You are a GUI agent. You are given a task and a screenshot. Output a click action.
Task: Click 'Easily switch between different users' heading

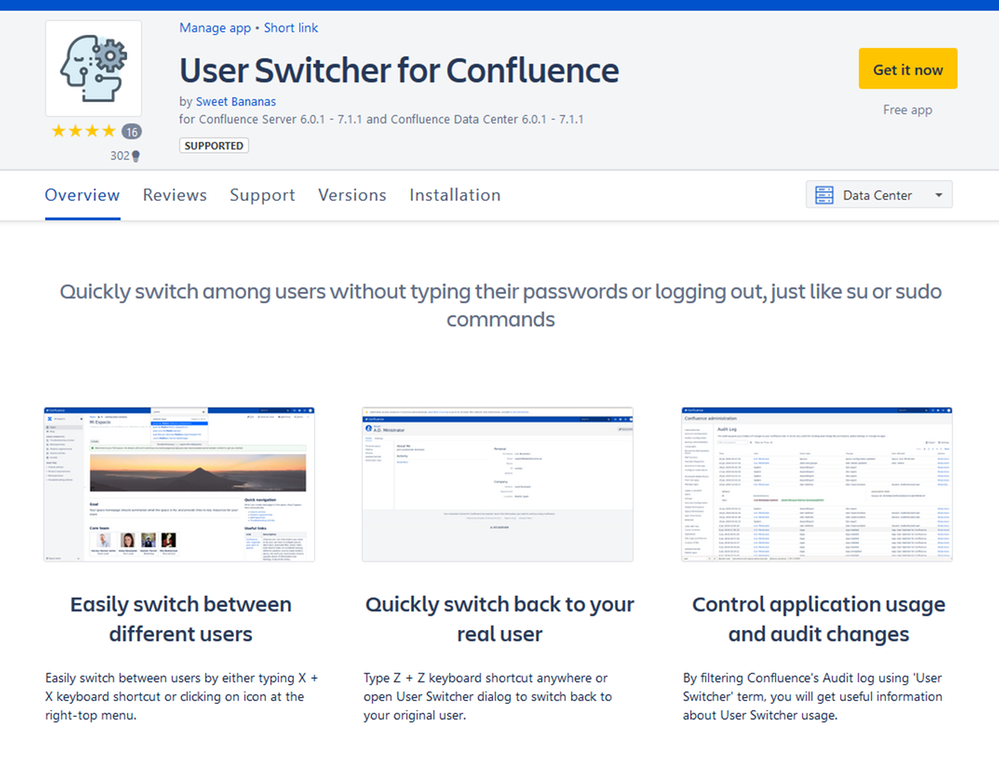[x=180, y=619]
